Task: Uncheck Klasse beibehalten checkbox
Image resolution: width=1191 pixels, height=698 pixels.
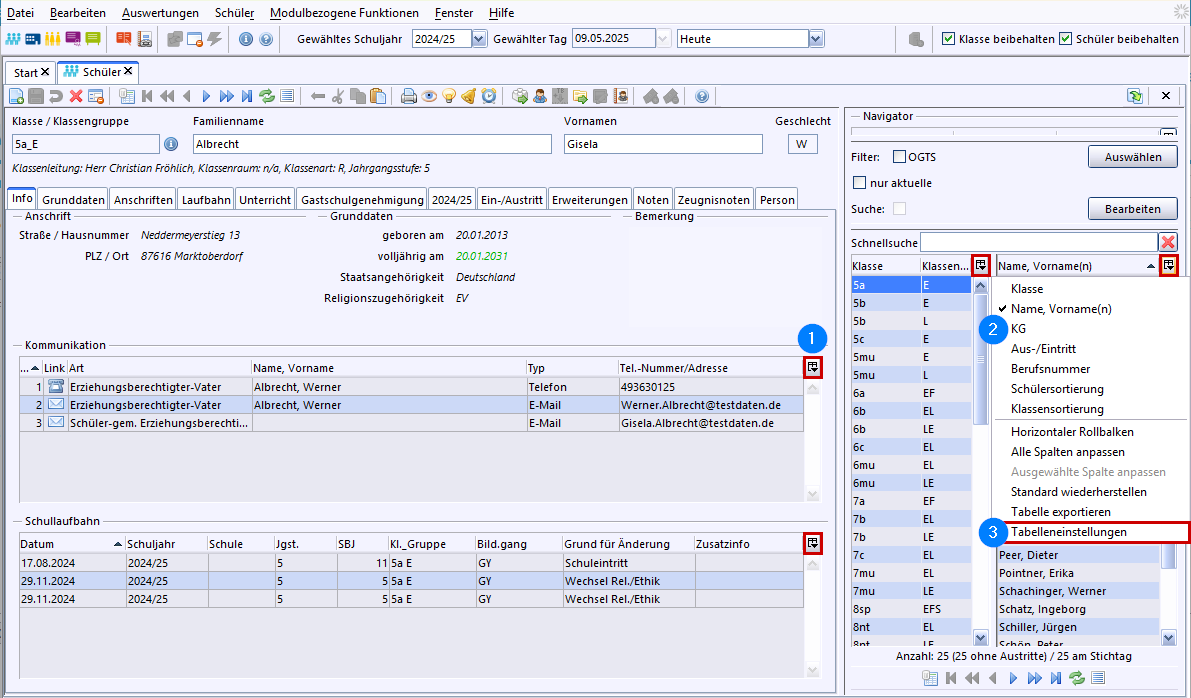Action: pyautogui.click(x=948, y=39)
